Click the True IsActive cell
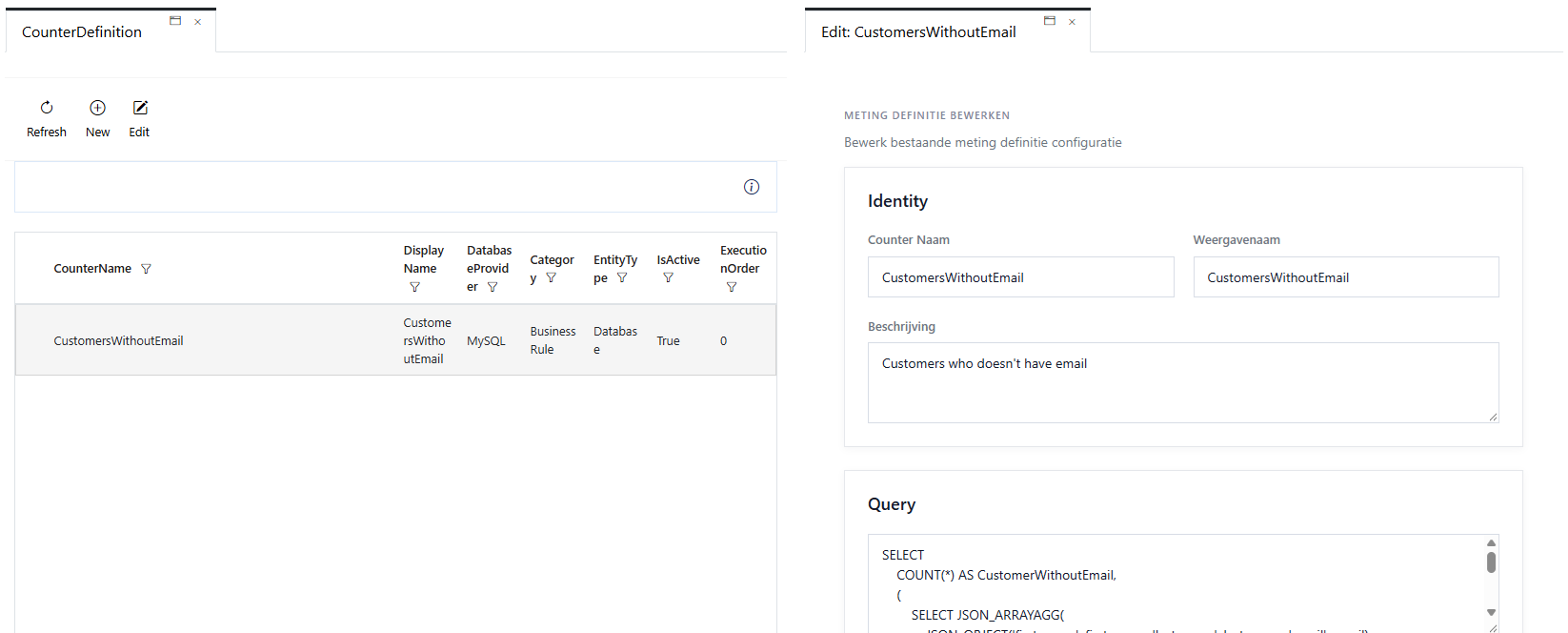Image resolution: width=1568 pixels, height=633 pixels. pos(668,341)
